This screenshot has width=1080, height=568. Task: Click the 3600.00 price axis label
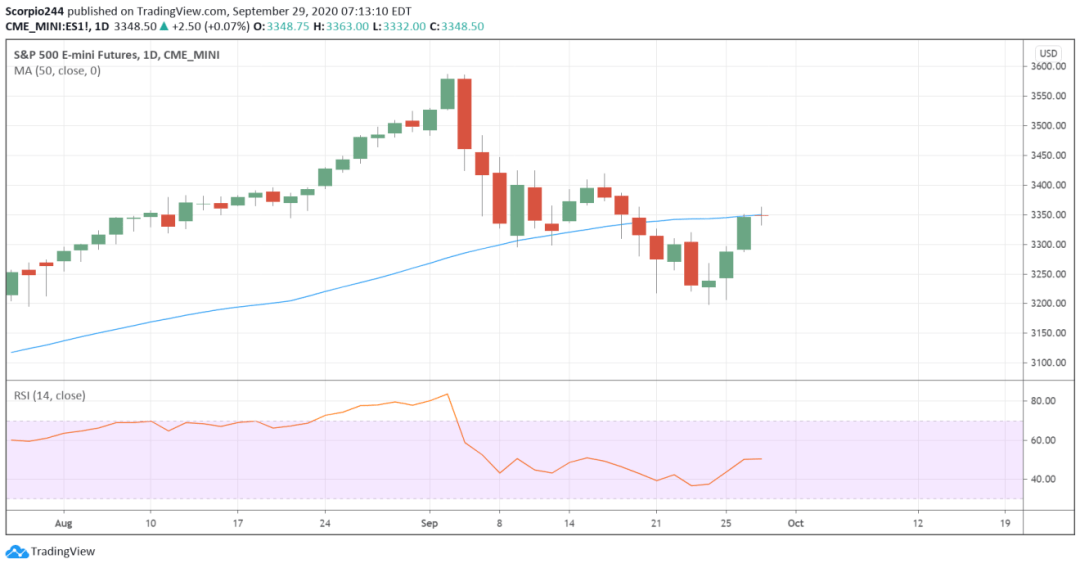(x=1048, y=67)
